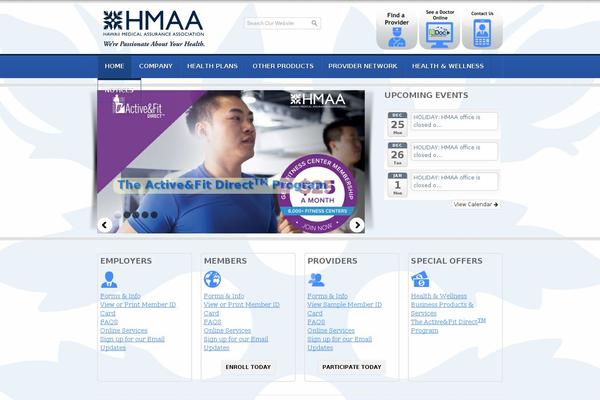Open Members FAQS link

coord(212,322)
